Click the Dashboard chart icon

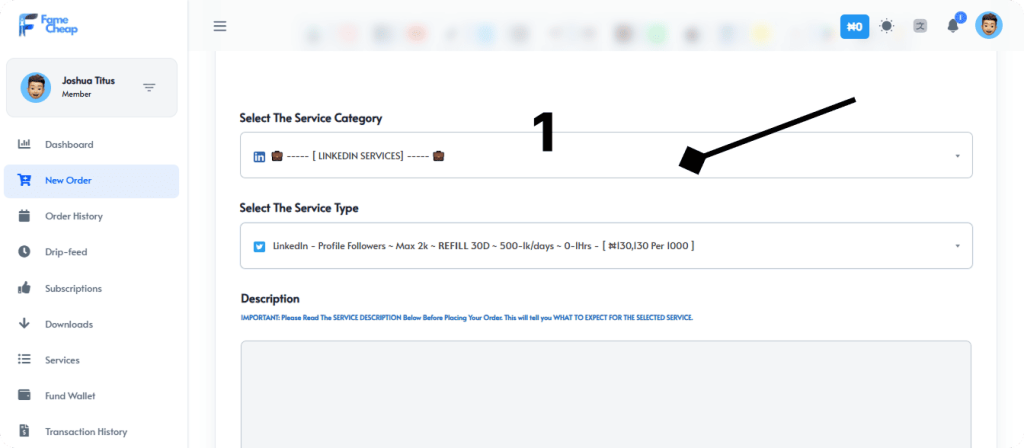(24, 144)
